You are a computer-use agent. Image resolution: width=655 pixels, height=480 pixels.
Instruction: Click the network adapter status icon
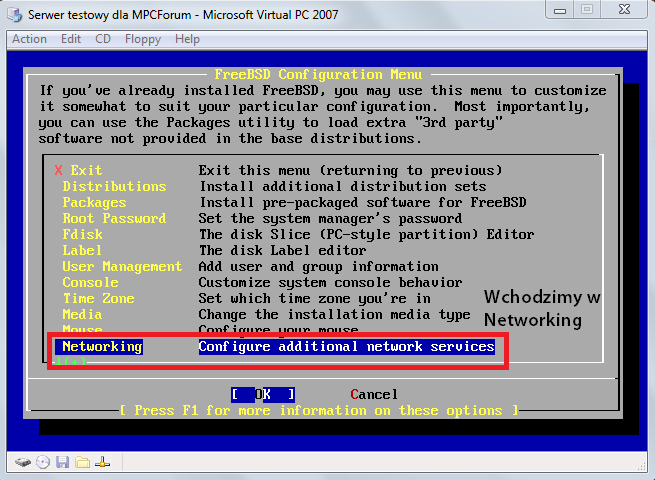click(102, 462)
